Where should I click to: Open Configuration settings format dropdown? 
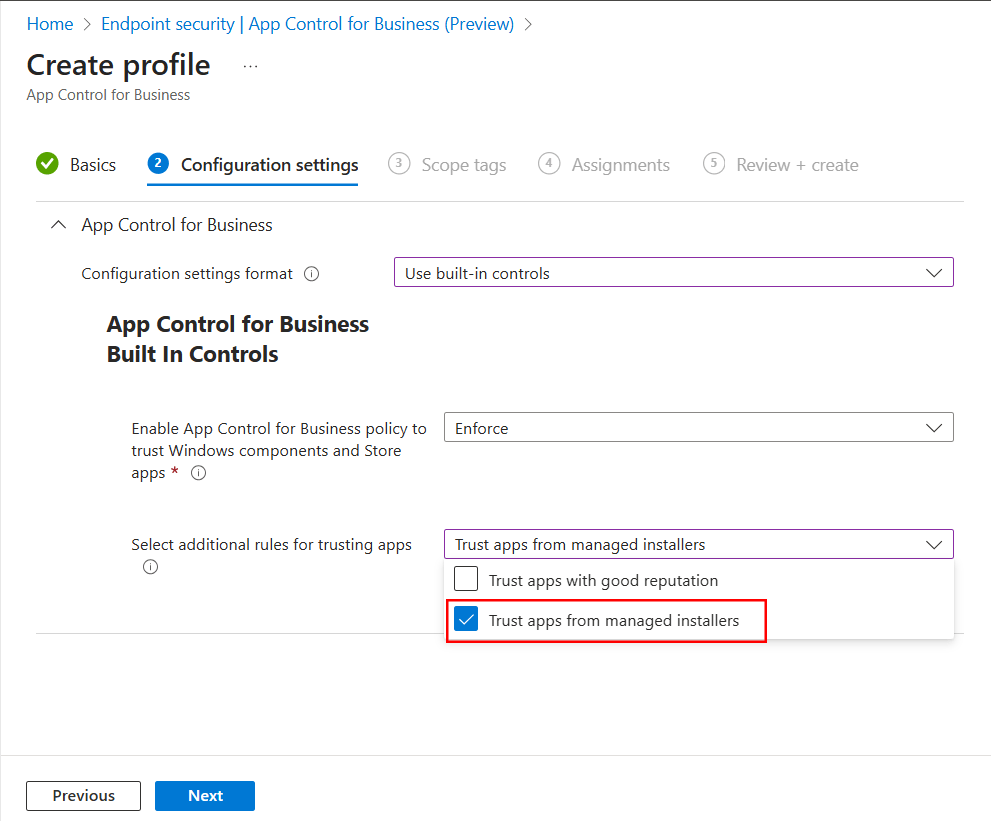[x=674, y=272]
